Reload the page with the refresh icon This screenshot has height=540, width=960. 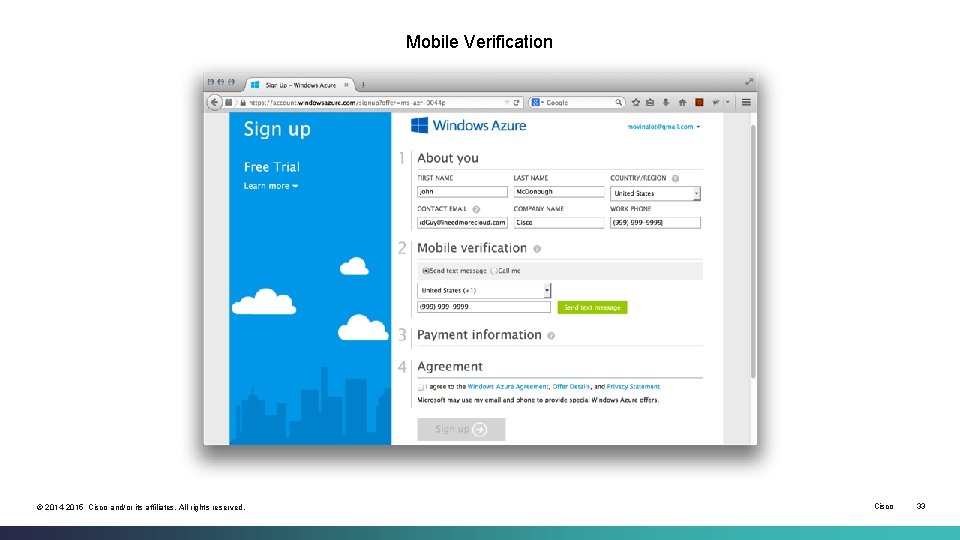(x=517, y=103)
